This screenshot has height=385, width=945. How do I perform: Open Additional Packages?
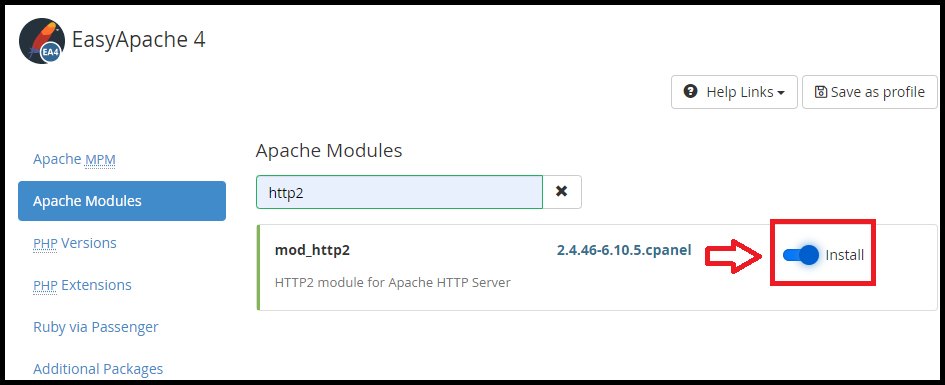pyautogui.click(x=98, y=368)
